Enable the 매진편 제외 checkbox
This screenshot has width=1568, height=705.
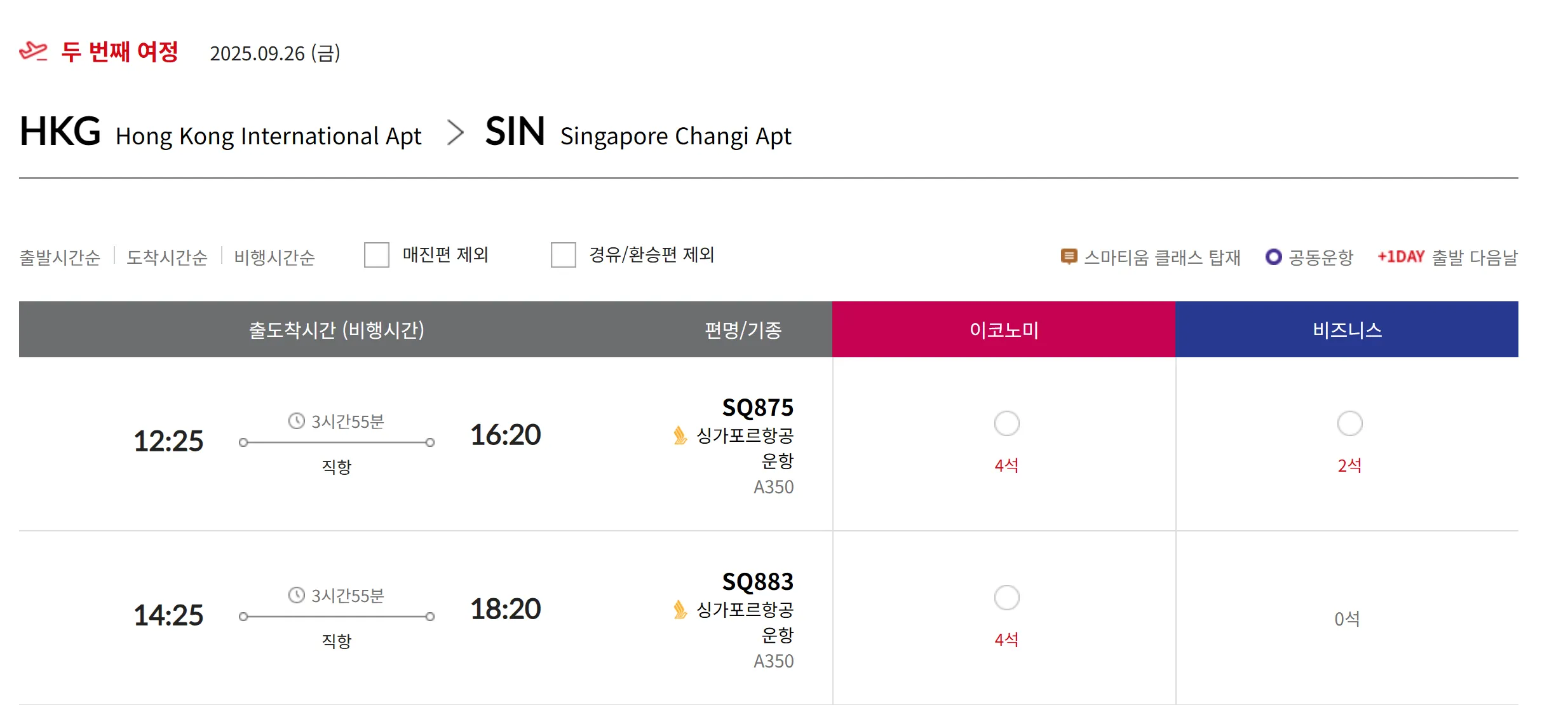click(377, 255)
